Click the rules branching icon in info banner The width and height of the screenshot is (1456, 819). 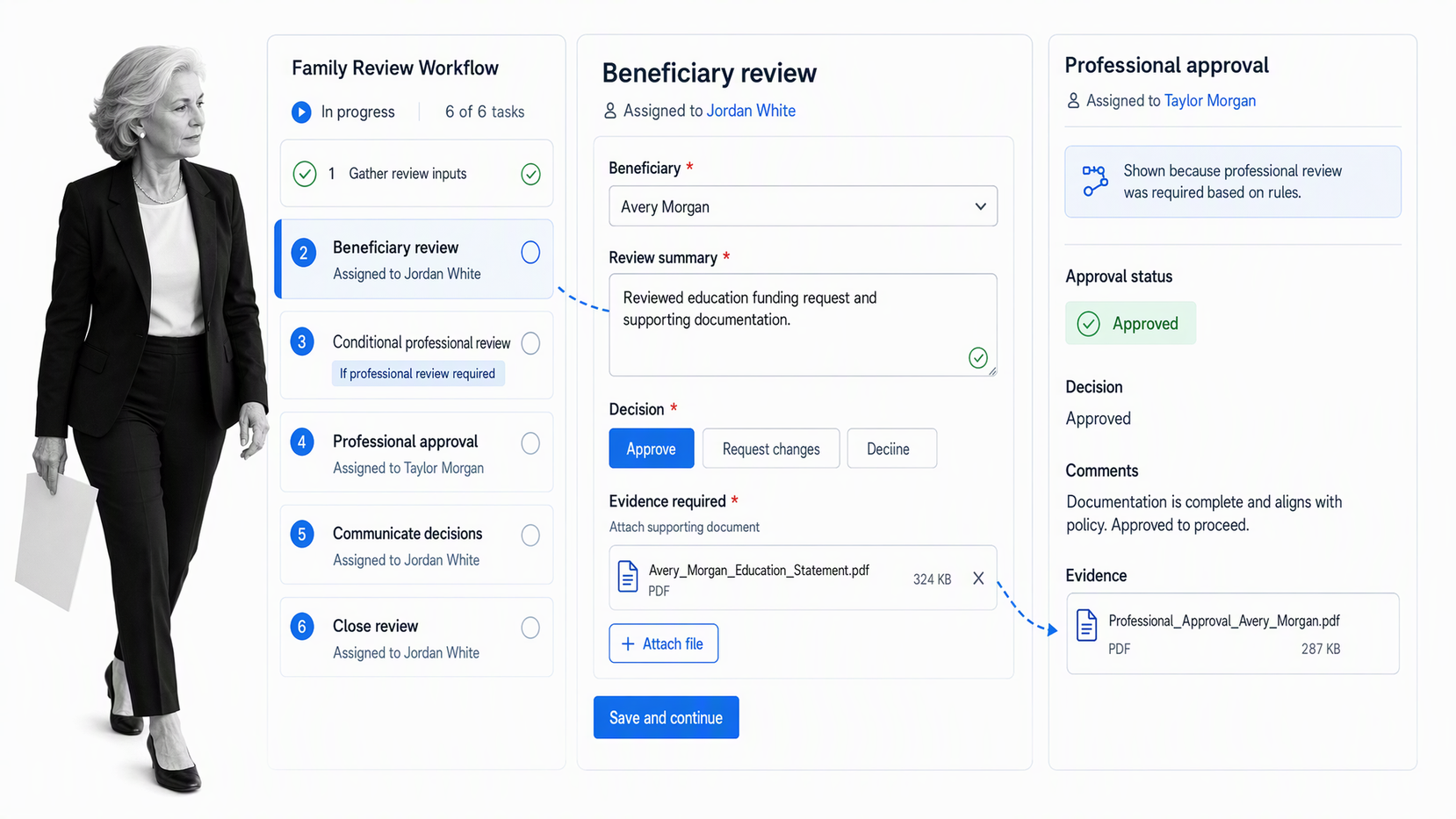point(1094,181)
